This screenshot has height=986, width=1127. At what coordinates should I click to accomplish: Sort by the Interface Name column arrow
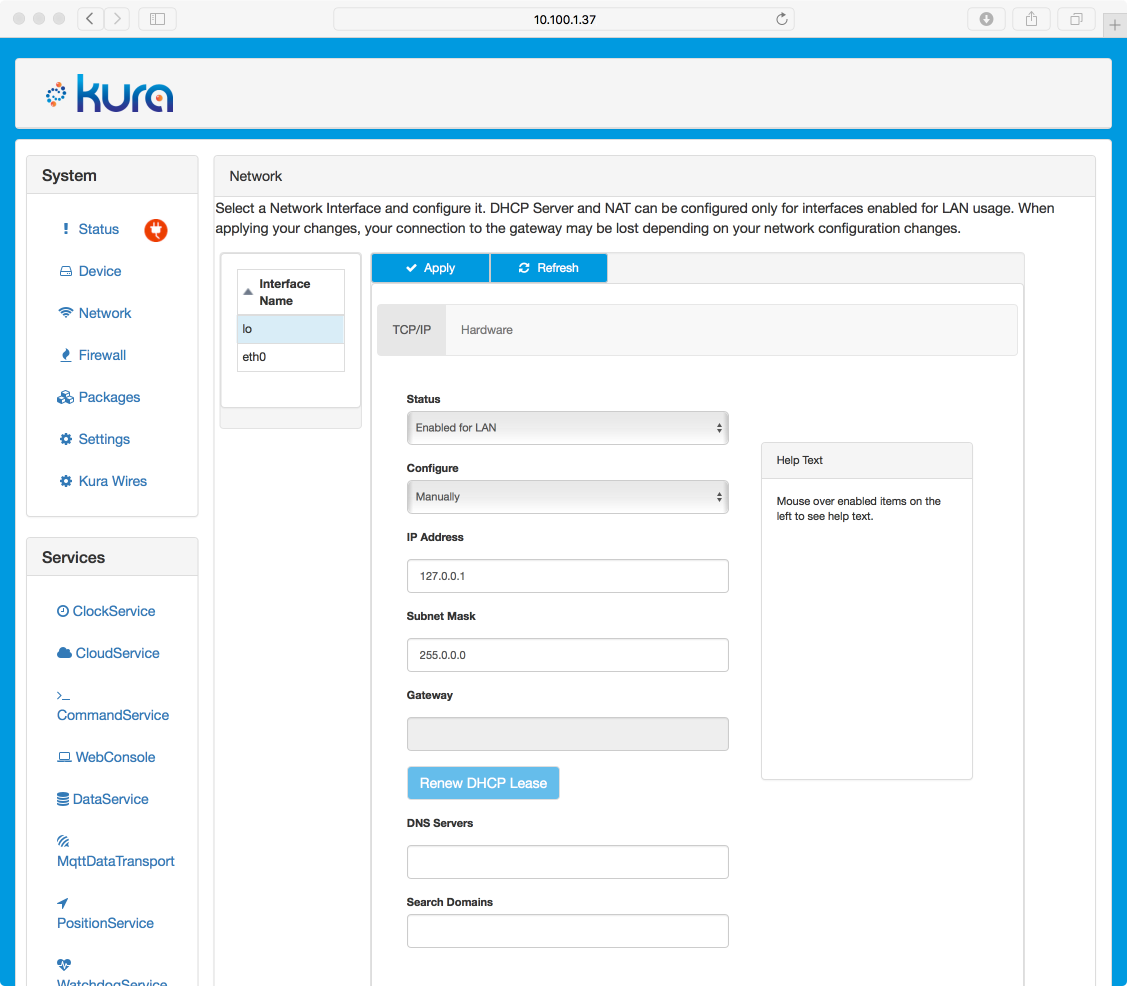pos(247,292)
